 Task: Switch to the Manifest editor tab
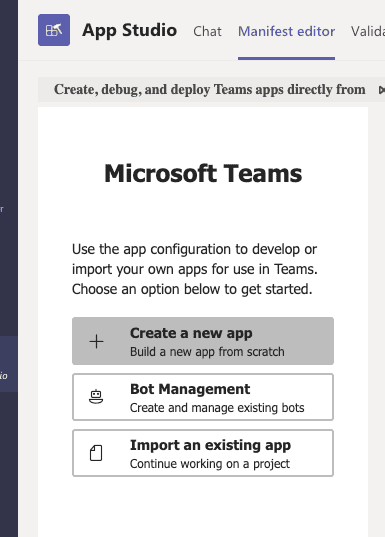[x=286, y=32]
